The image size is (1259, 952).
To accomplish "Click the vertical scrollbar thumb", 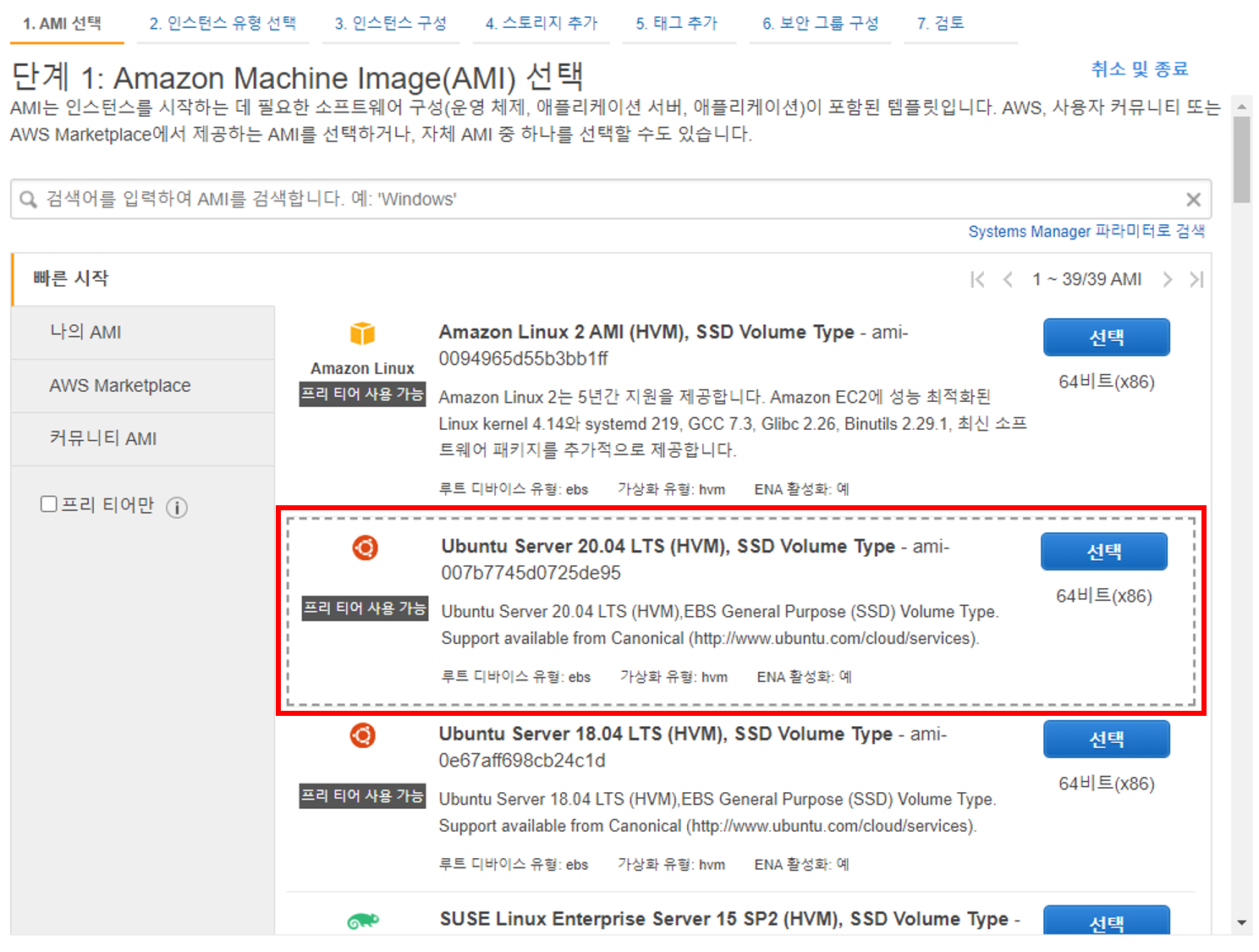I will (1241, 159).
